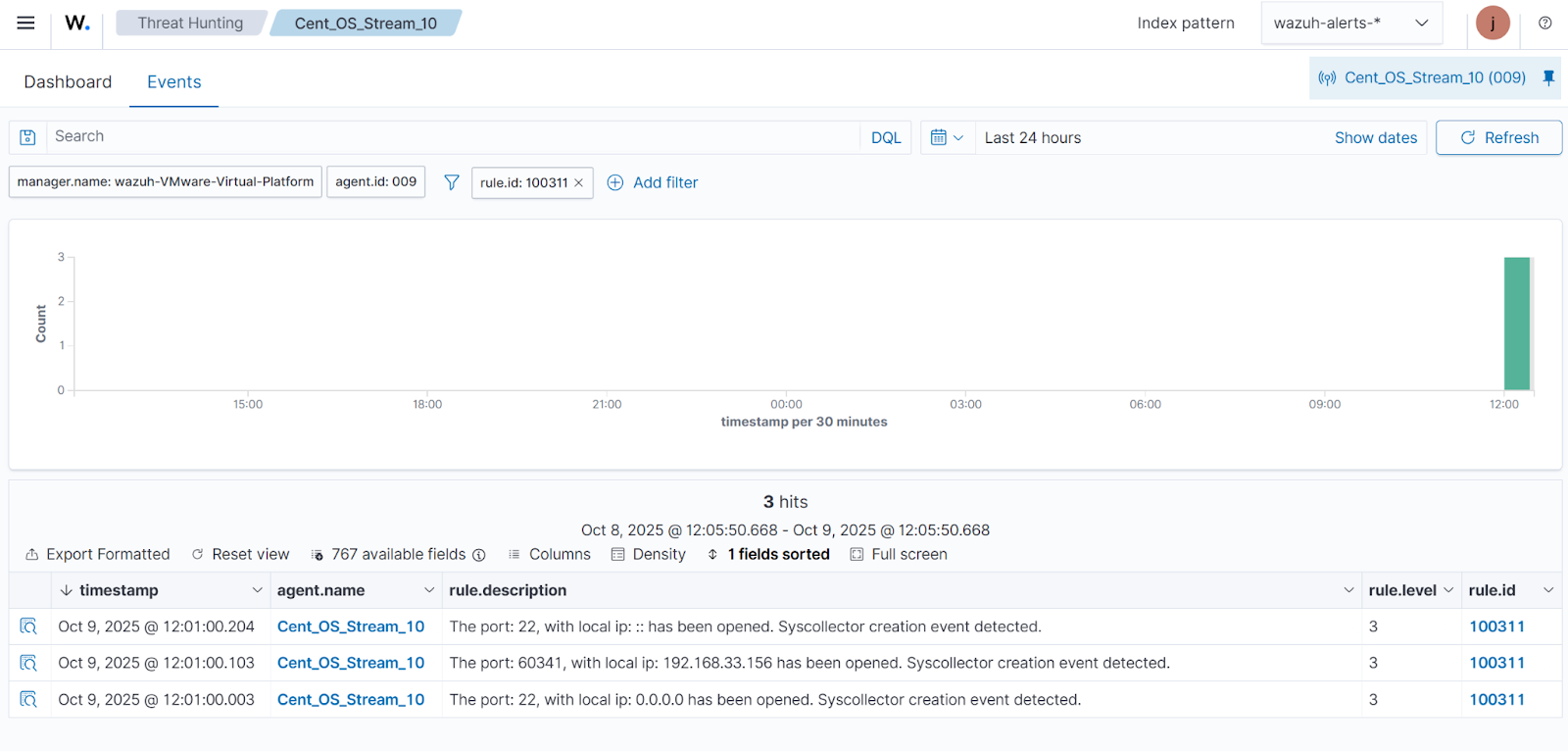Screen dimensions: 1568x752
Task: Inspect the first event row details
Action: [28, 627]
